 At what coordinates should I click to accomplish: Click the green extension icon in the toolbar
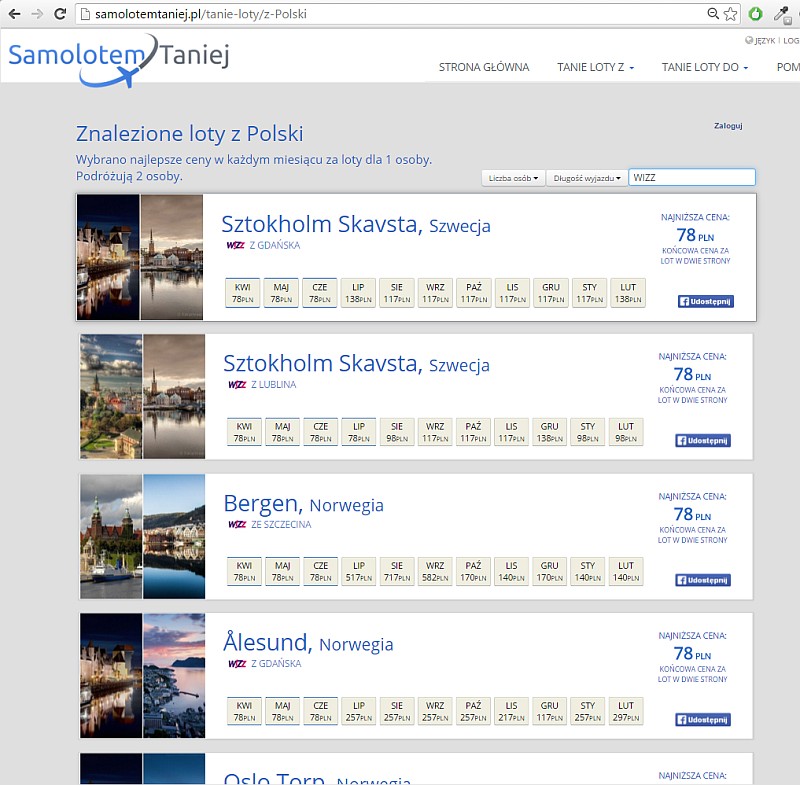coord(756,14)
